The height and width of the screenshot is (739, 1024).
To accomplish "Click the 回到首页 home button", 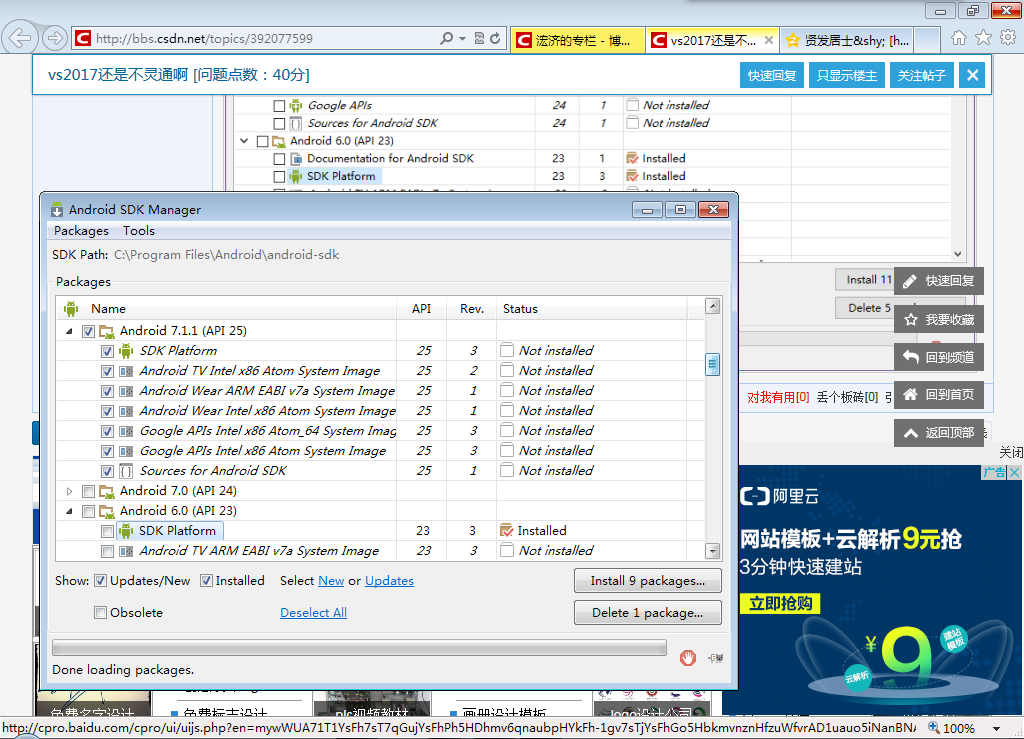I will tap(938, 394).
